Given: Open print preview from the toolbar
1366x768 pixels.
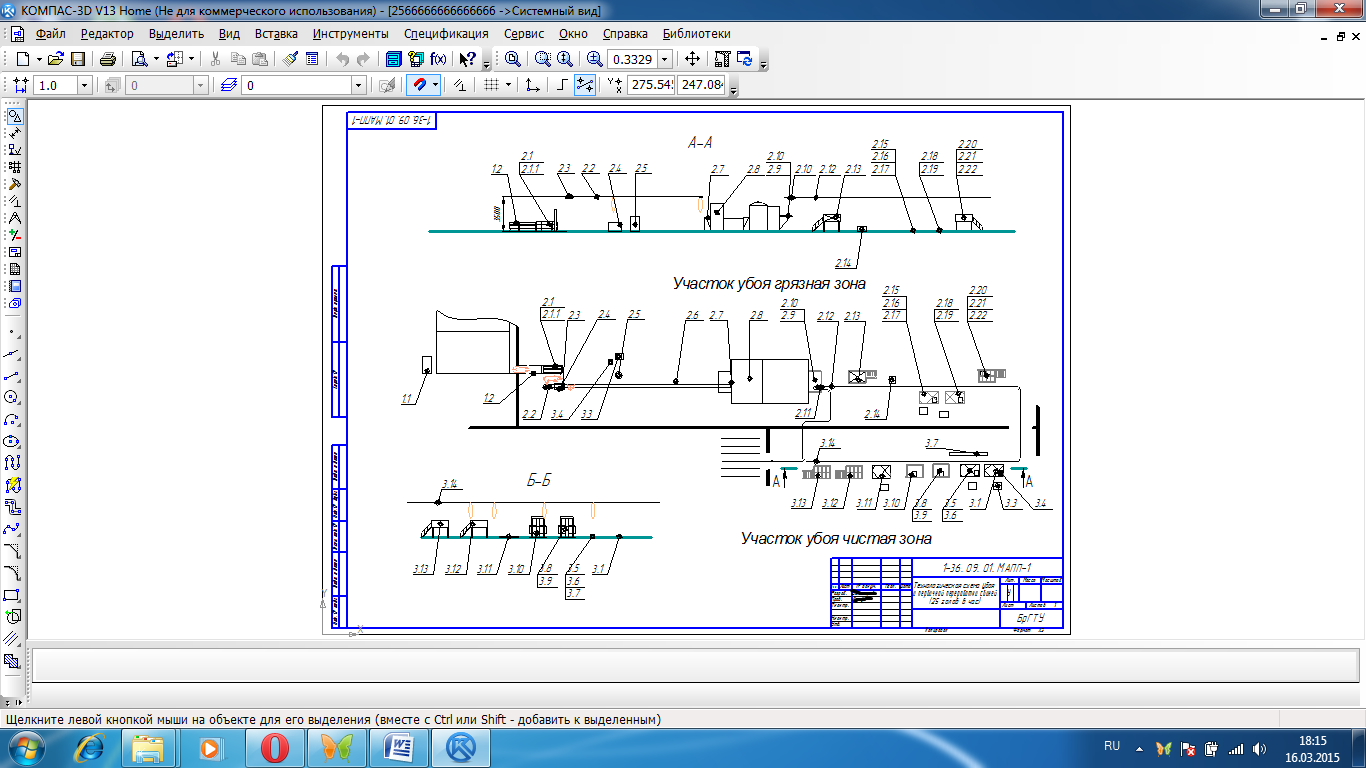Looking at the screenshot, I should (140, 59).
